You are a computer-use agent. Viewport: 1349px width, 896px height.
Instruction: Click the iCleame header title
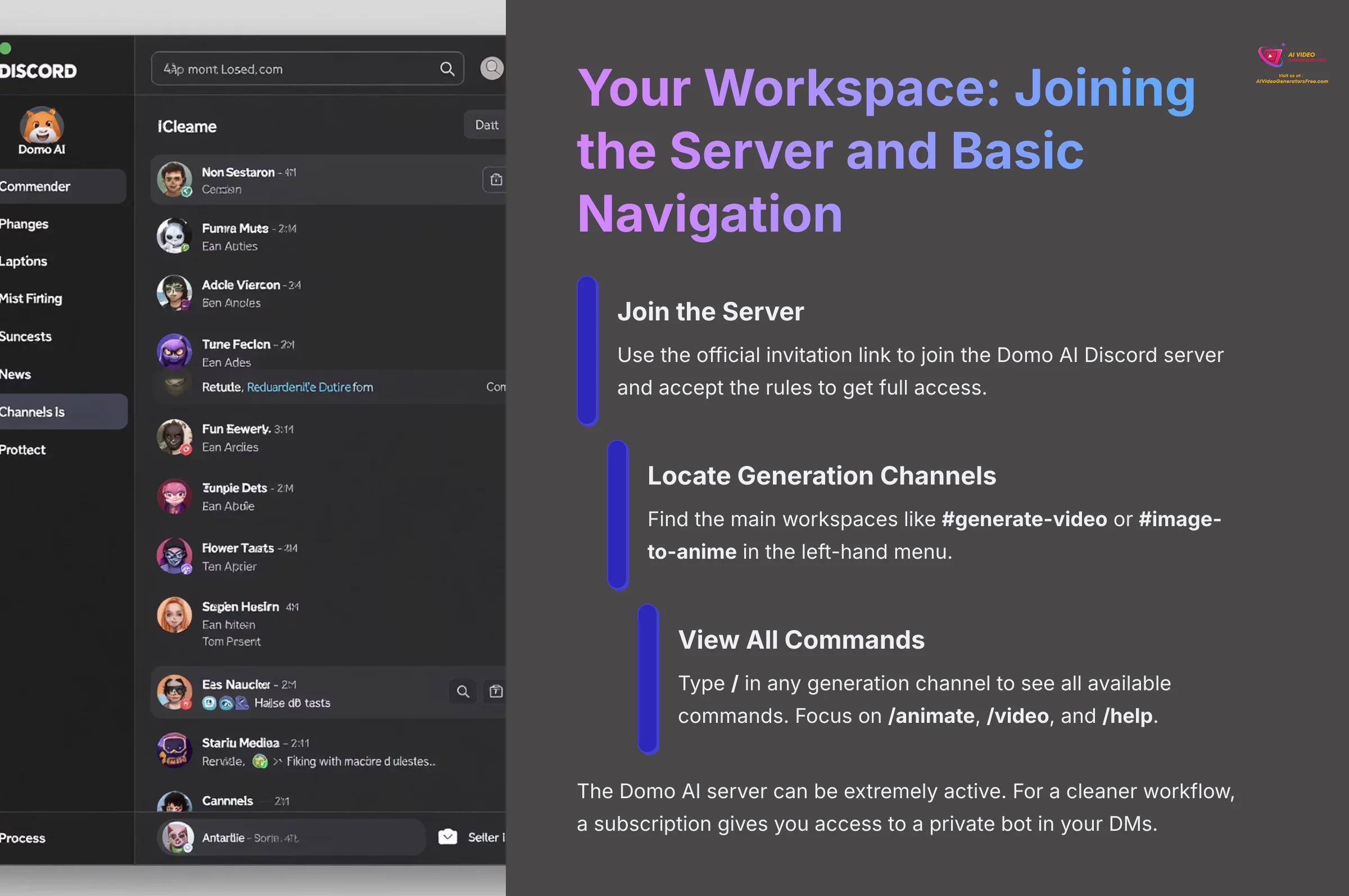(187, 126)
